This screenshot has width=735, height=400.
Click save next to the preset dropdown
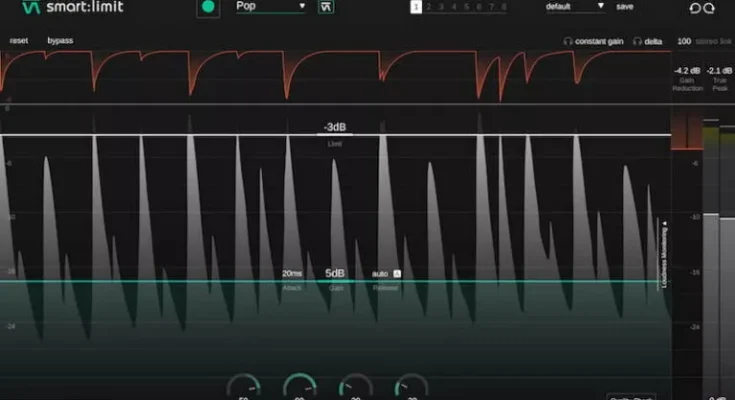[624, 7]
